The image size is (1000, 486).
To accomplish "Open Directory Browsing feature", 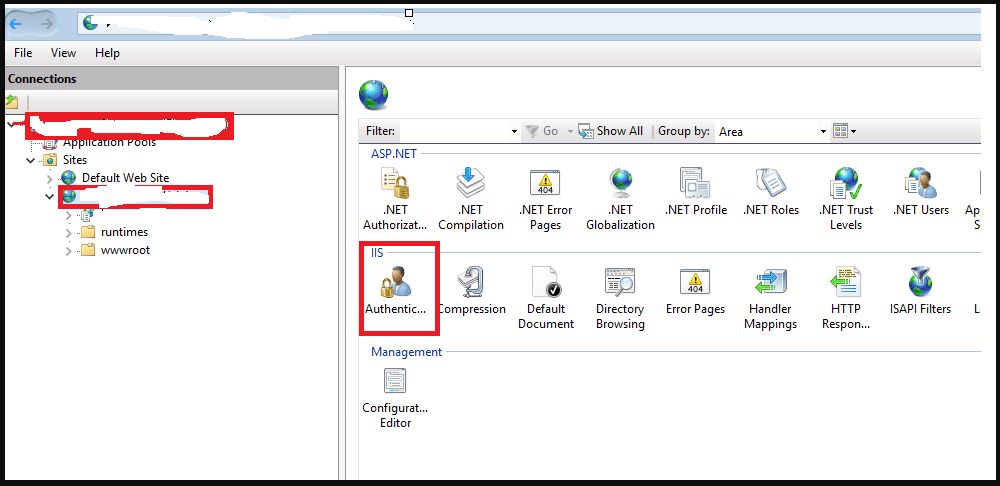I will tap(620, 298).
